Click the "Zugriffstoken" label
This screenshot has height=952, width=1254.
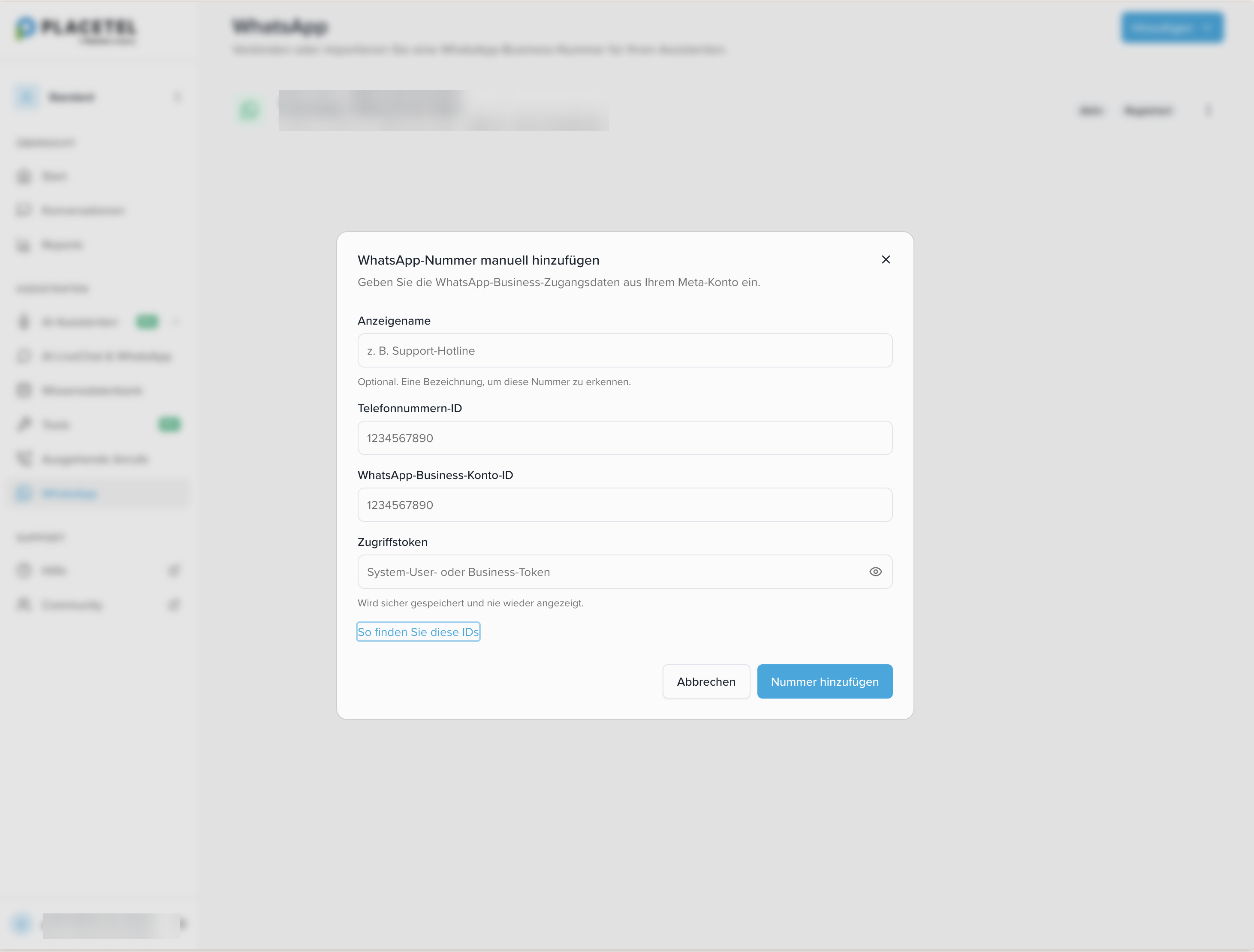click(x=392, y=542)
